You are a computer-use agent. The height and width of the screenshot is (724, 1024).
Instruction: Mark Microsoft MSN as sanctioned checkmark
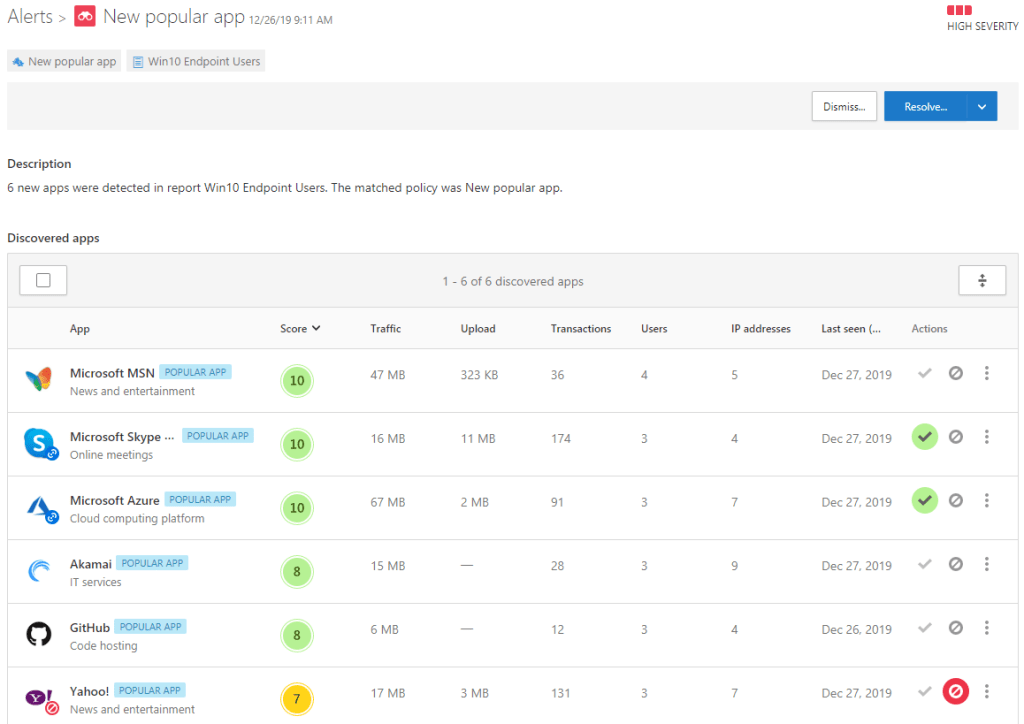(x=925, y=373)
